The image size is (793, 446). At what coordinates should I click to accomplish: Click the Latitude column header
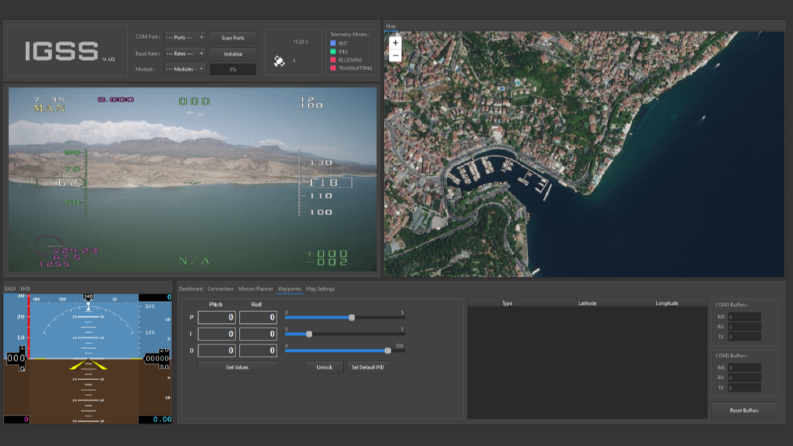(587, 303)
